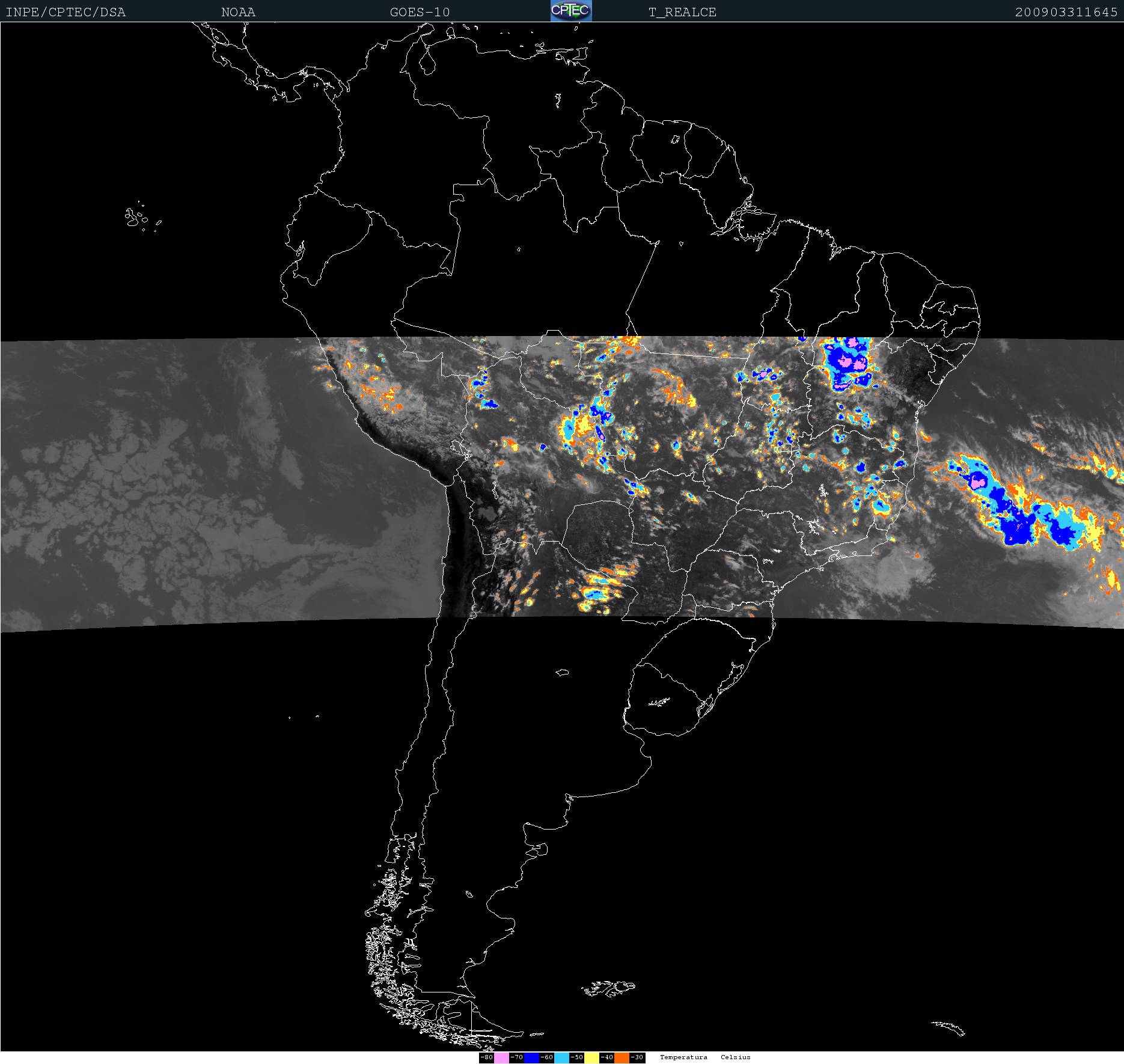Click the 200903311645 timestamp
Image resolution: width=1124 pixels, height=1064 pixels.
(x=1066, y=12)
